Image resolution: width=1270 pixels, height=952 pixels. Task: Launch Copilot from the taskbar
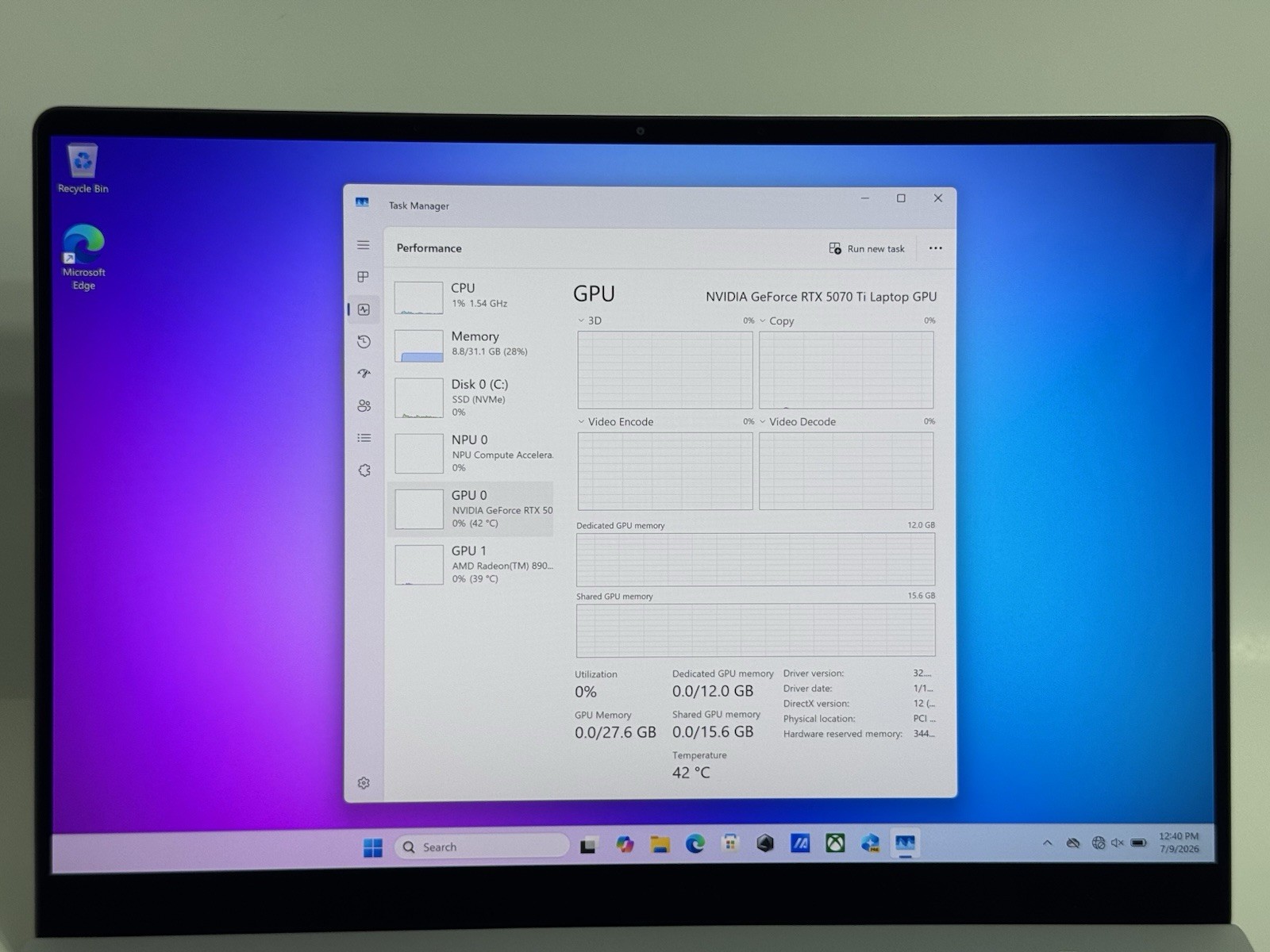625,845
